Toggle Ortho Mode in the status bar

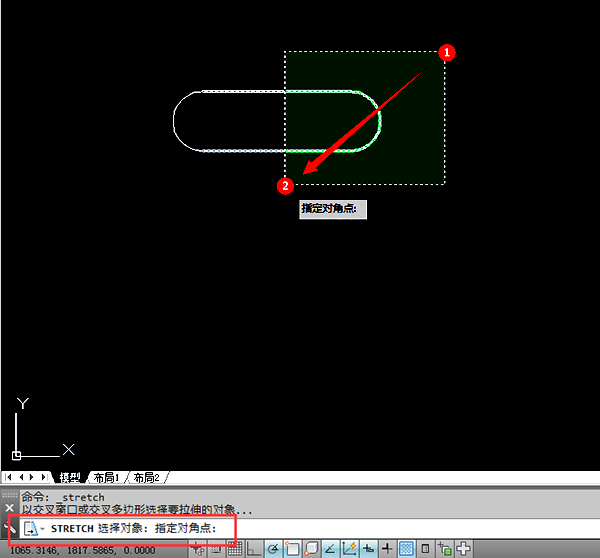click(254, 549)
